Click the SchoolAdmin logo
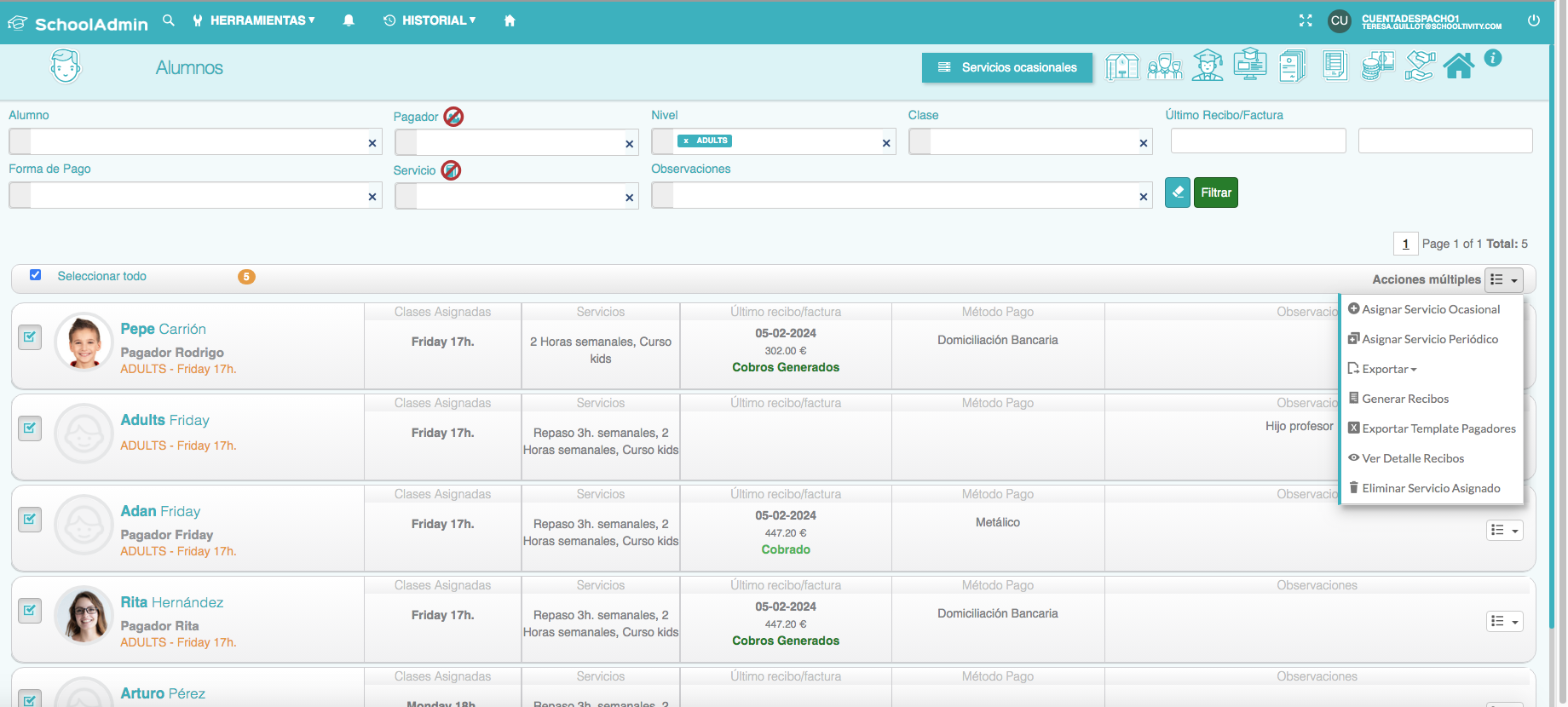Screen dimensions: 1568x707 click(x=78, y=24)
